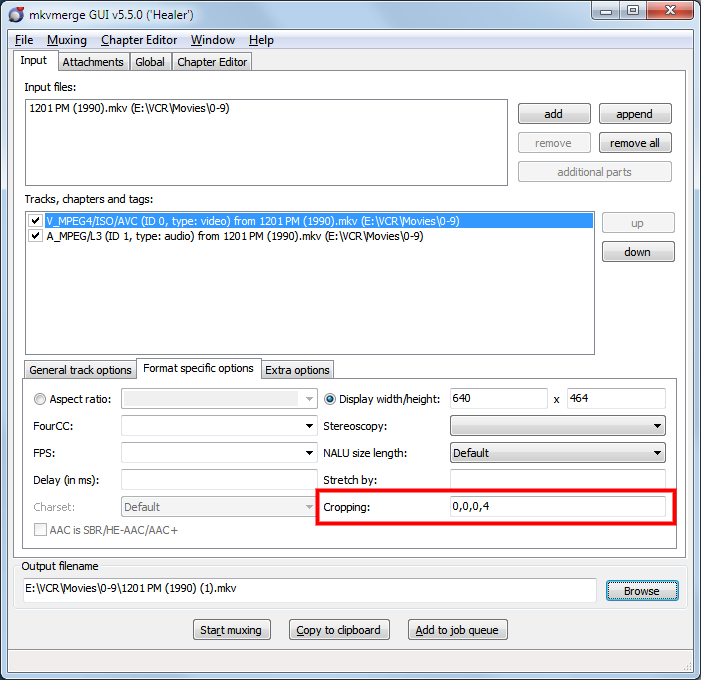Open the Extra options tab
Image resolution: width=701 pixels, height=680 pixels.
tap(297, 370)
